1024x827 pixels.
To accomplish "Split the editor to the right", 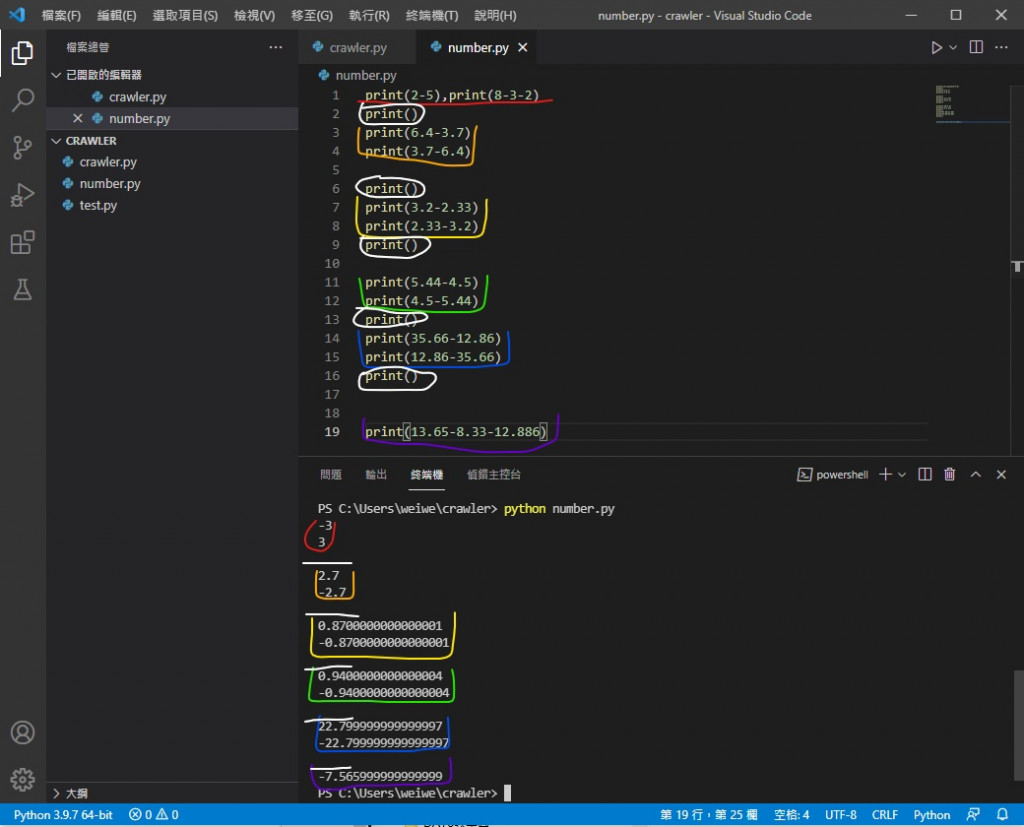I will click(976, 47).
